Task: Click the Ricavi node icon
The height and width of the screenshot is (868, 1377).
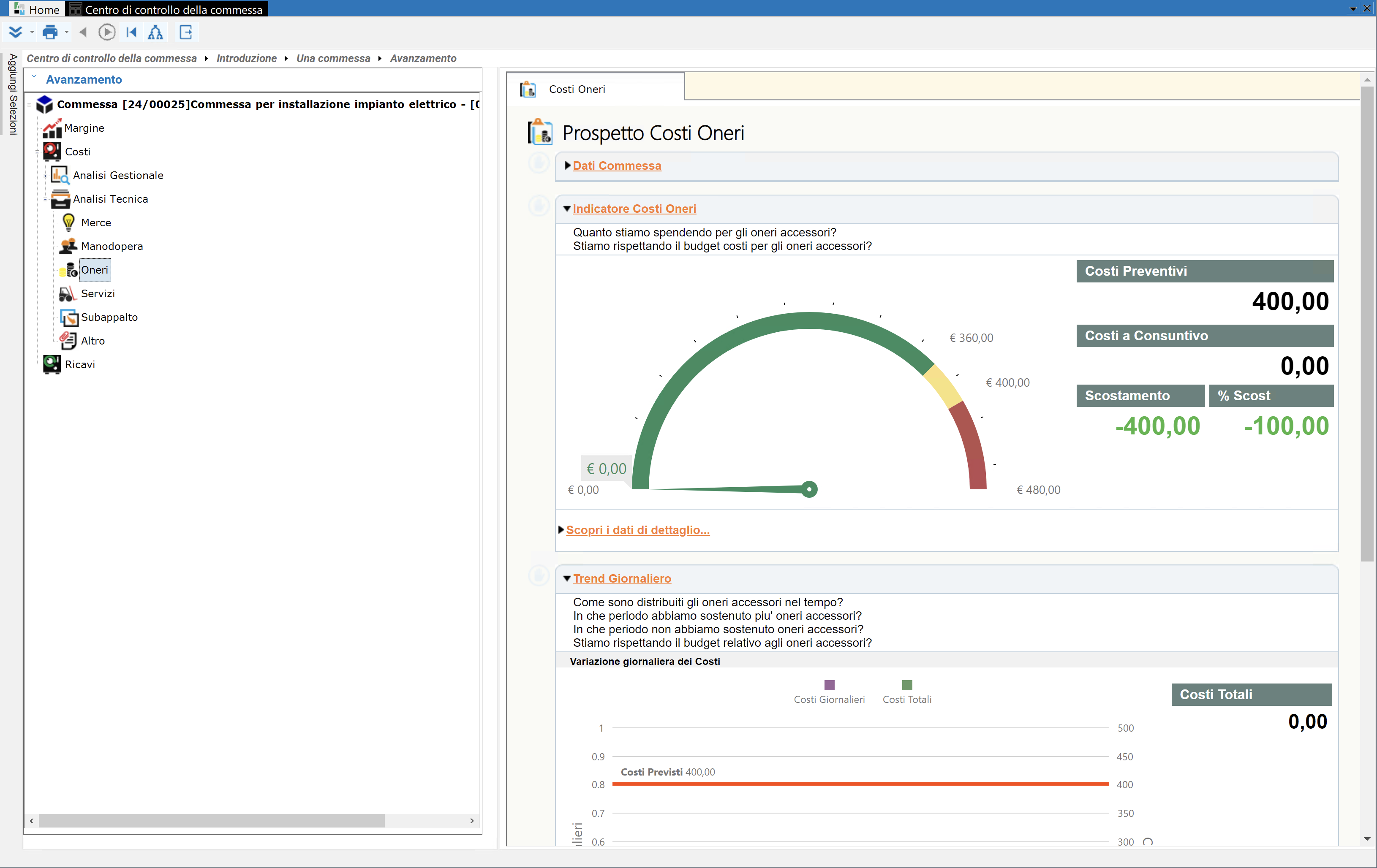Action: tap(52, 364)
